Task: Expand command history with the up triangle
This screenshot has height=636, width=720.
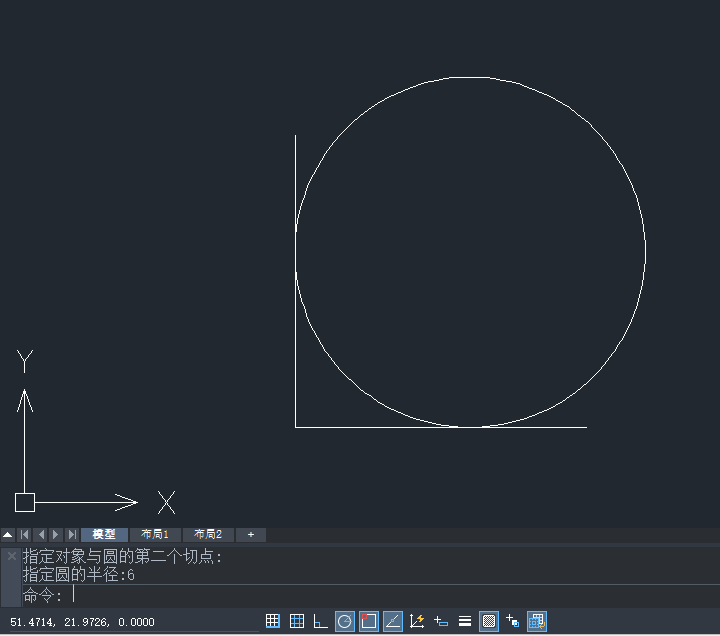Action: [8, 535]
